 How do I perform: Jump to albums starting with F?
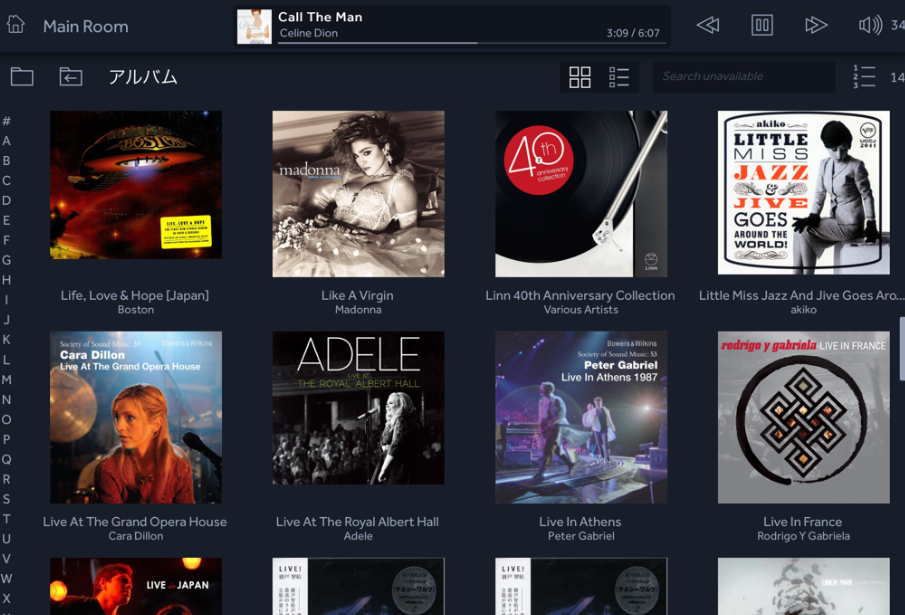pyautogui.click(x=6, y=240)
